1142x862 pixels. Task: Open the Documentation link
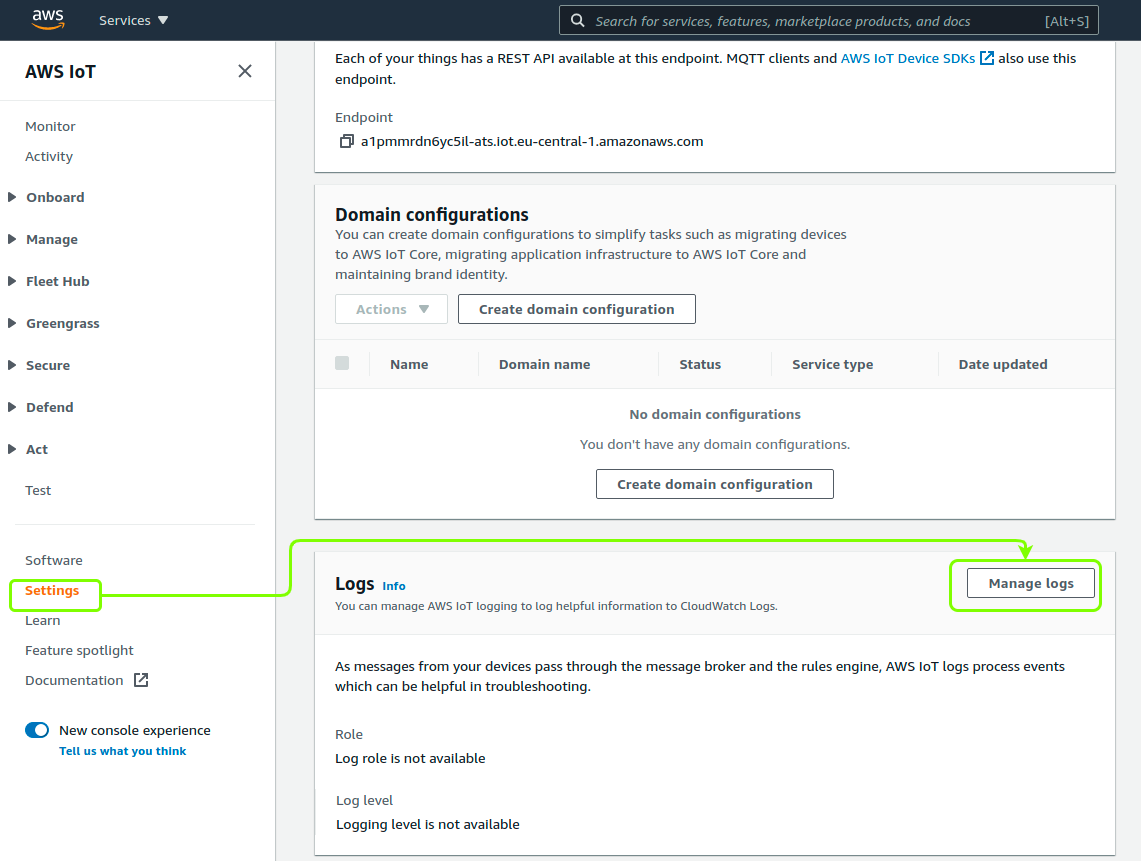[x=74, y=680]
